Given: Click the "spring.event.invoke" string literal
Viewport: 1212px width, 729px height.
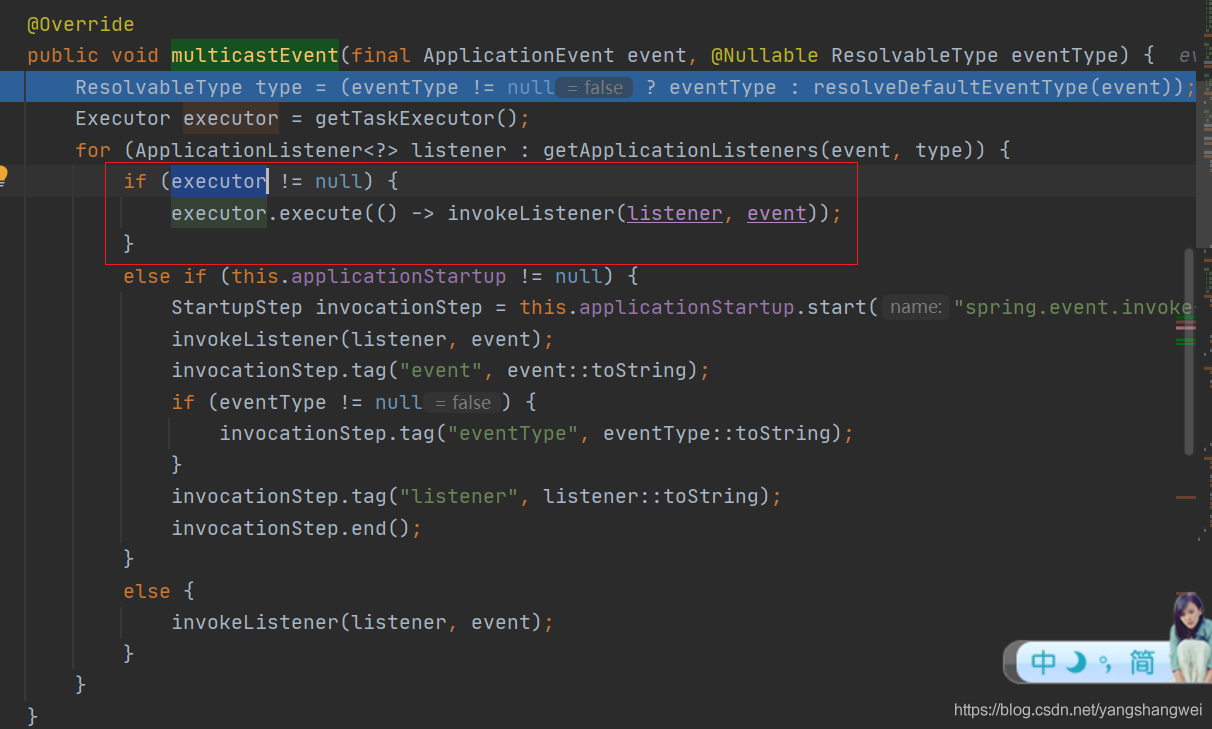Looking at the screenshot, I should coord(1075,307).
